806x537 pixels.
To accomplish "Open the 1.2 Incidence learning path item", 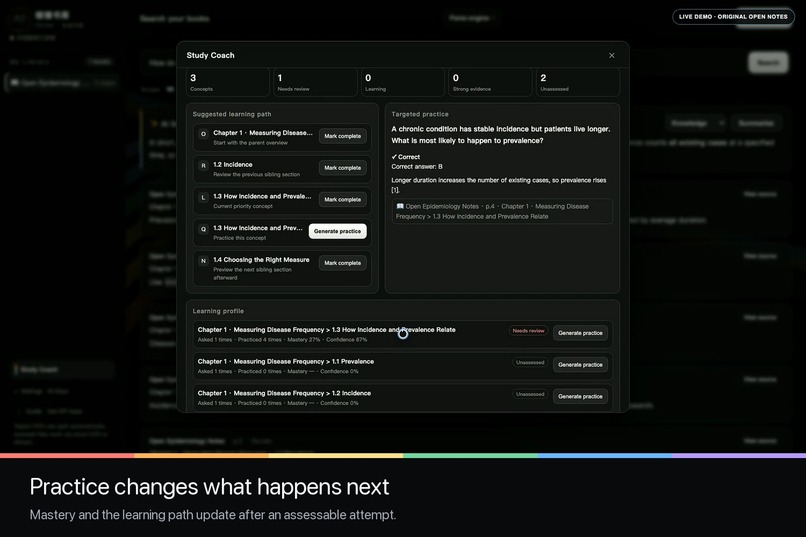I will (x=282, y=169).
